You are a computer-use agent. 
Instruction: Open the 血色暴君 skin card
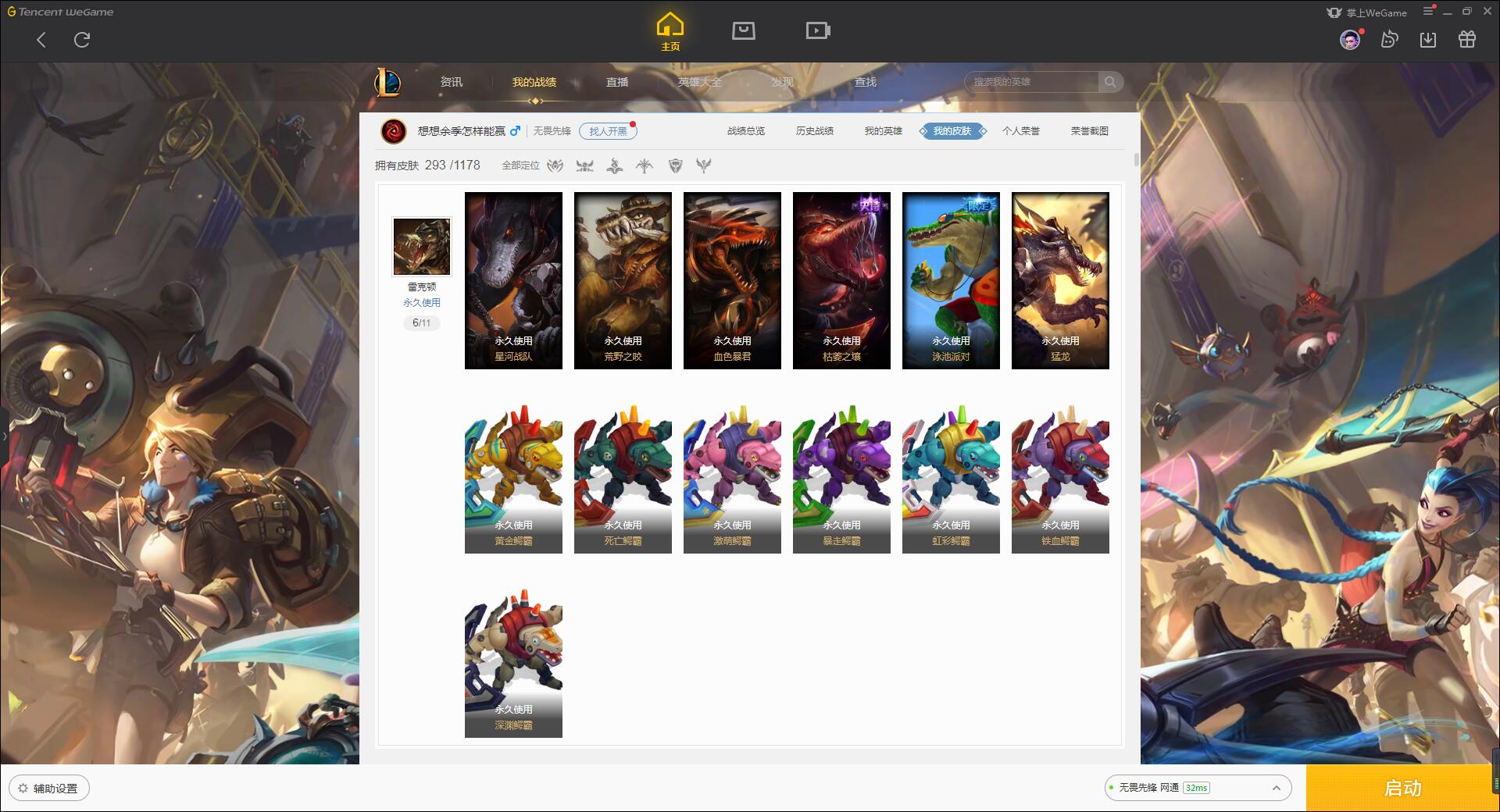(732, 280)
